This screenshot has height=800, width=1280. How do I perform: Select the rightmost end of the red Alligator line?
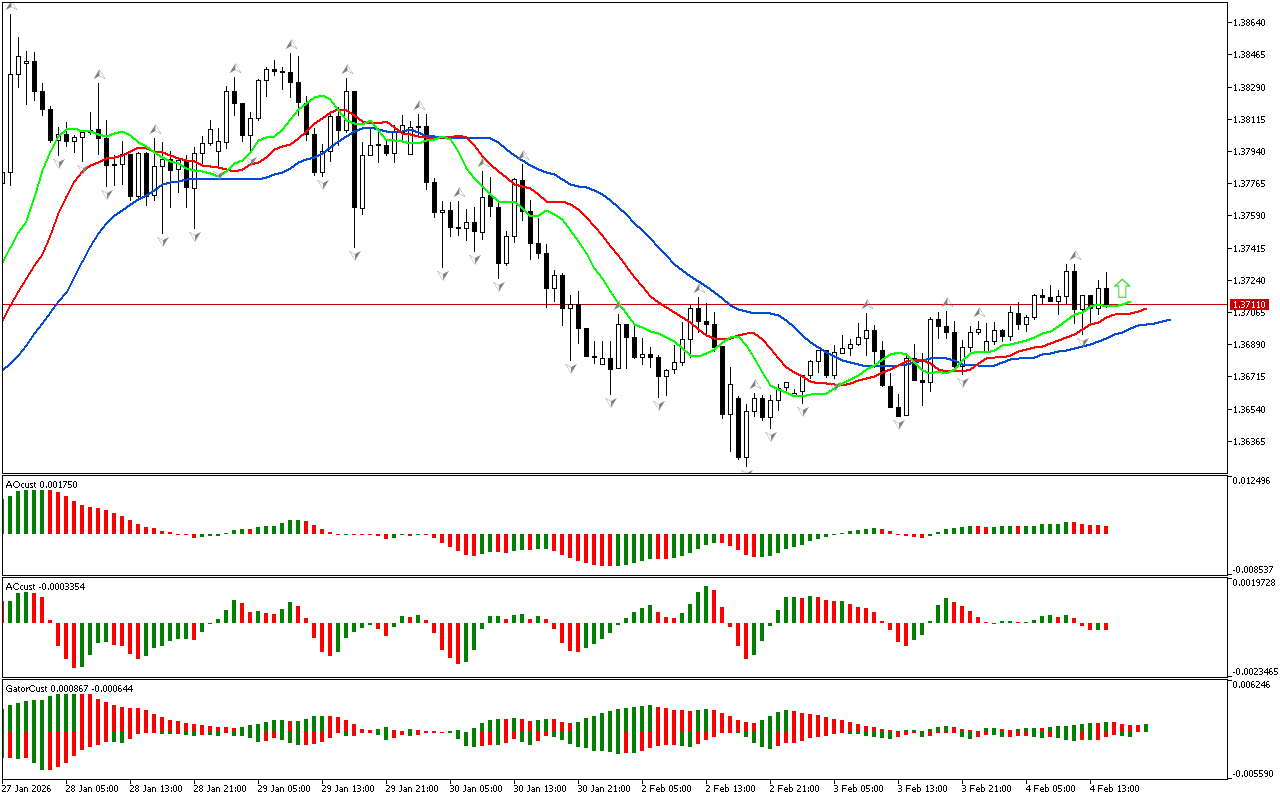click(x=1145, y=309)
